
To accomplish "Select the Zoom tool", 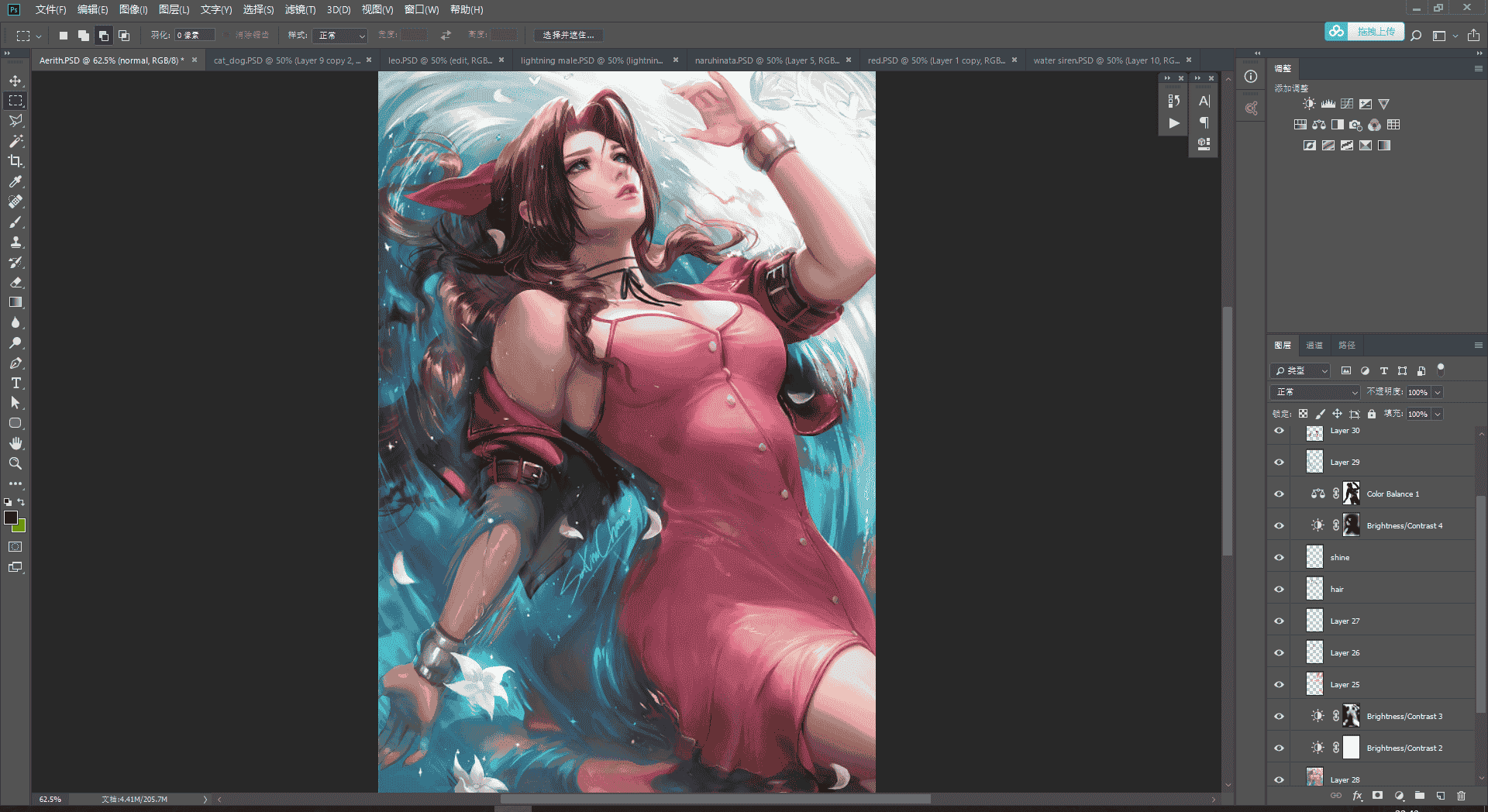I will (x=15, y=463).
